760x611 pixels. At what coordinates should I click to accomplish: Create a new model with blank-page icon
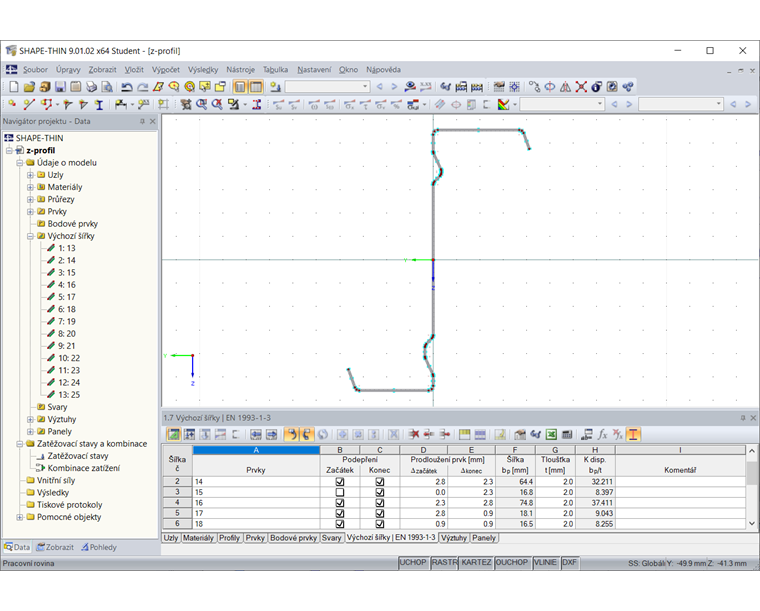[x=14, y=87]
